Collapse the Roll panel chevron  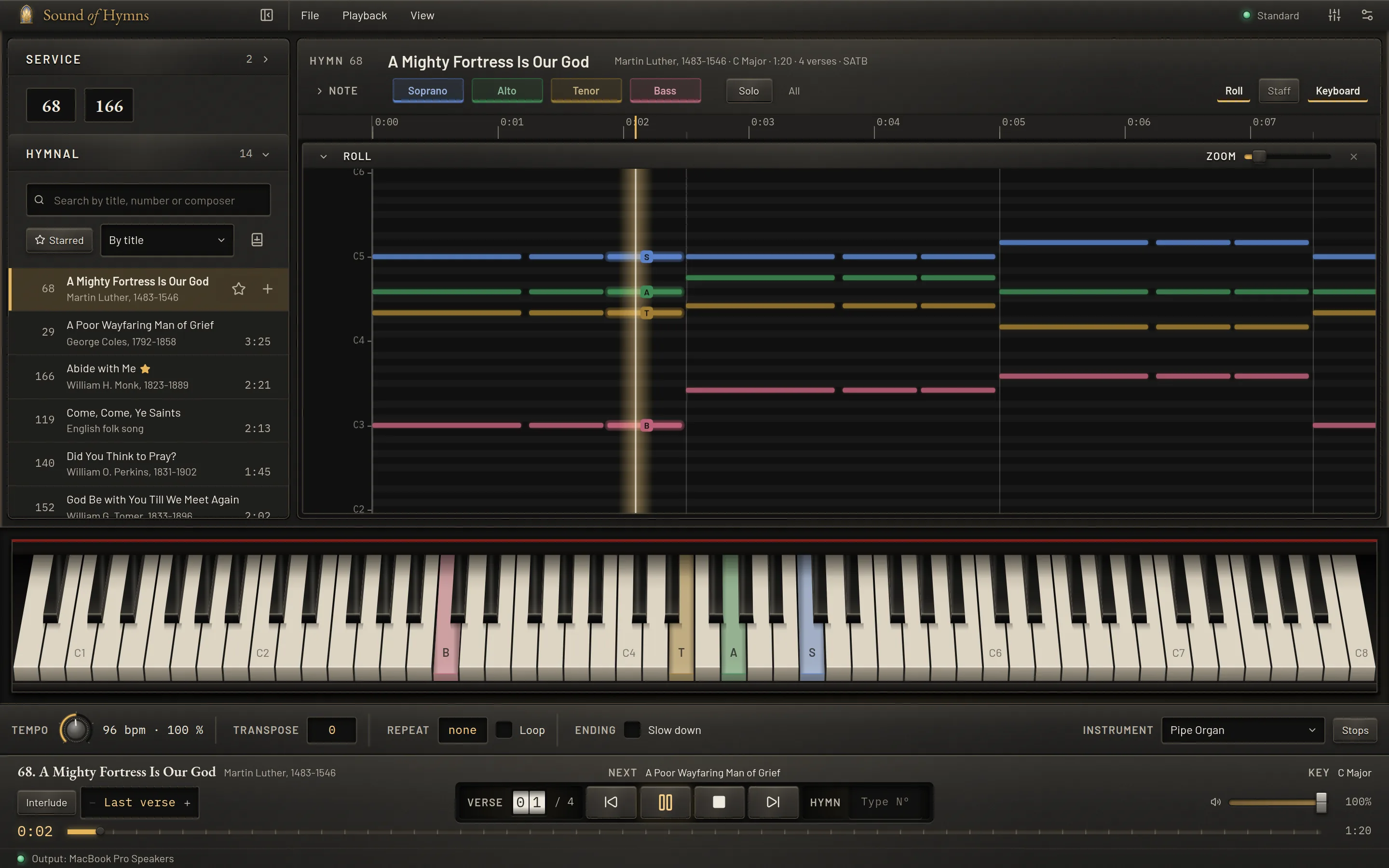coord(323,157)
